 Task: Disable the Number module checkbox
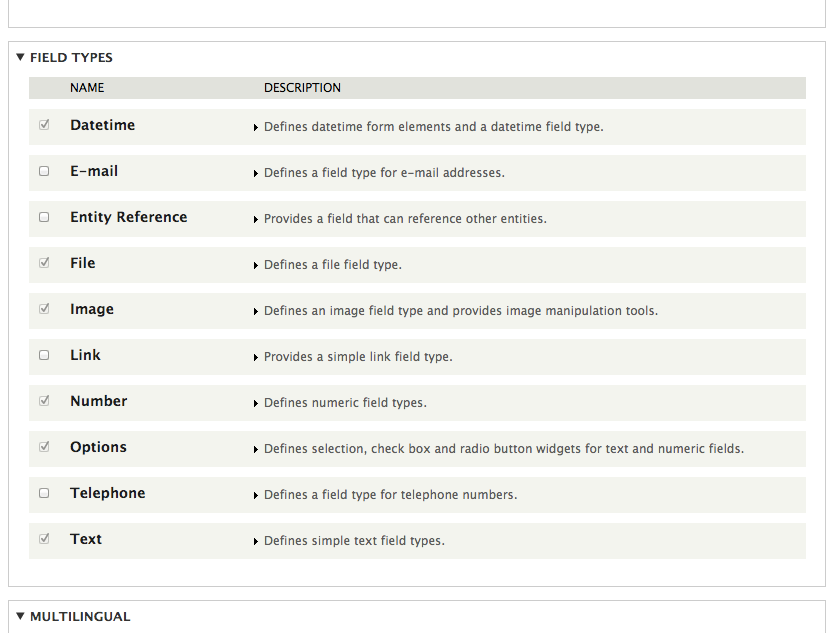pyautogui.click(x=44, y=401)
